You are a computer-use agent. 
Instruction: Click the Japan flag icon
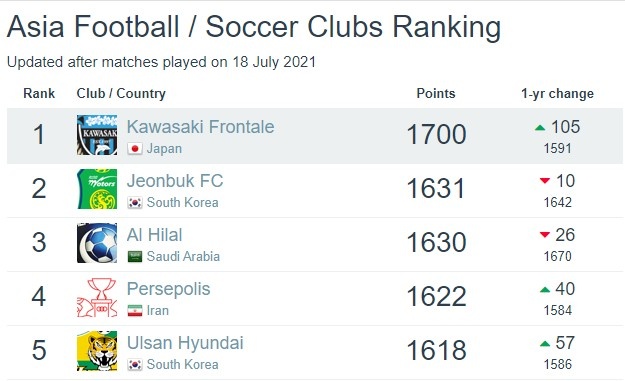135,149
